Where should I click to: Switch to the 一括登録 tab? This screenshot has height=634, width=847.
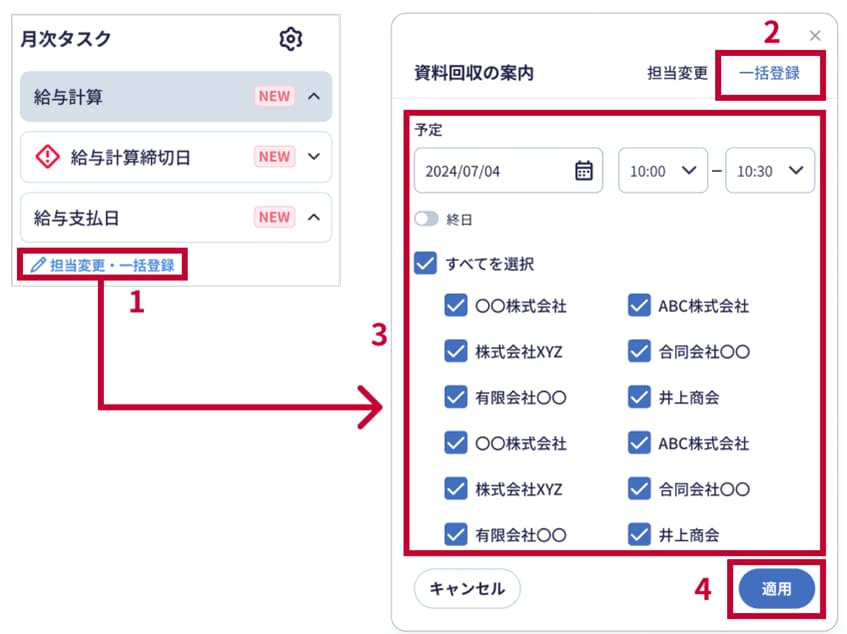point(769,73)
